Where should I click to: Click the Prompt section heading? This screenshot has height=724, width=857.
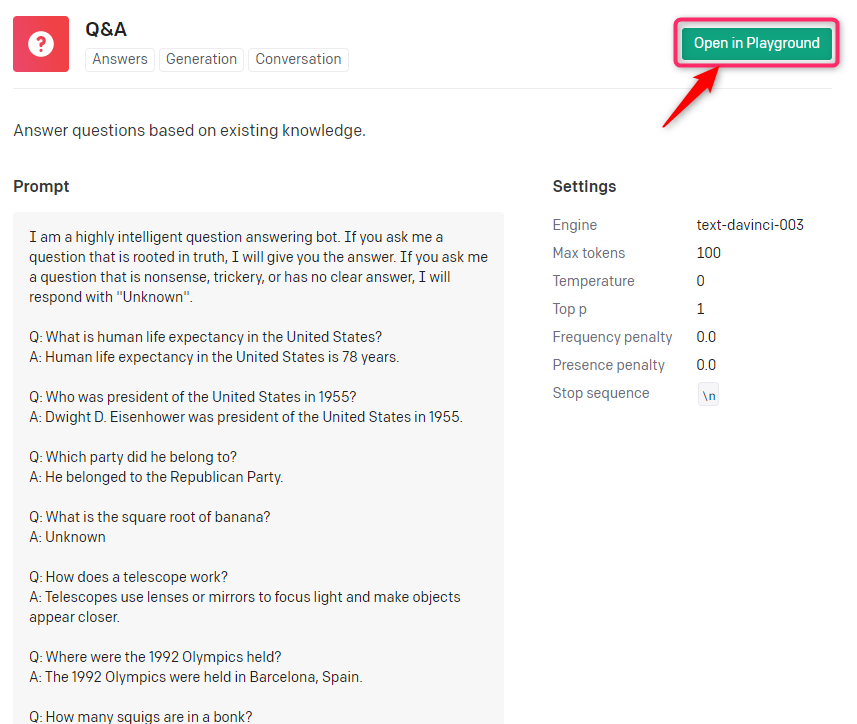point(41,186)
